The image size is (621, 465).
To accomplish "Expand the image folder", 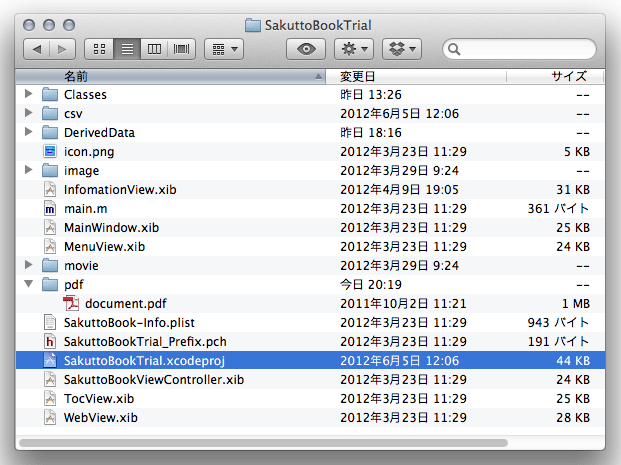I will click(29, 170).
